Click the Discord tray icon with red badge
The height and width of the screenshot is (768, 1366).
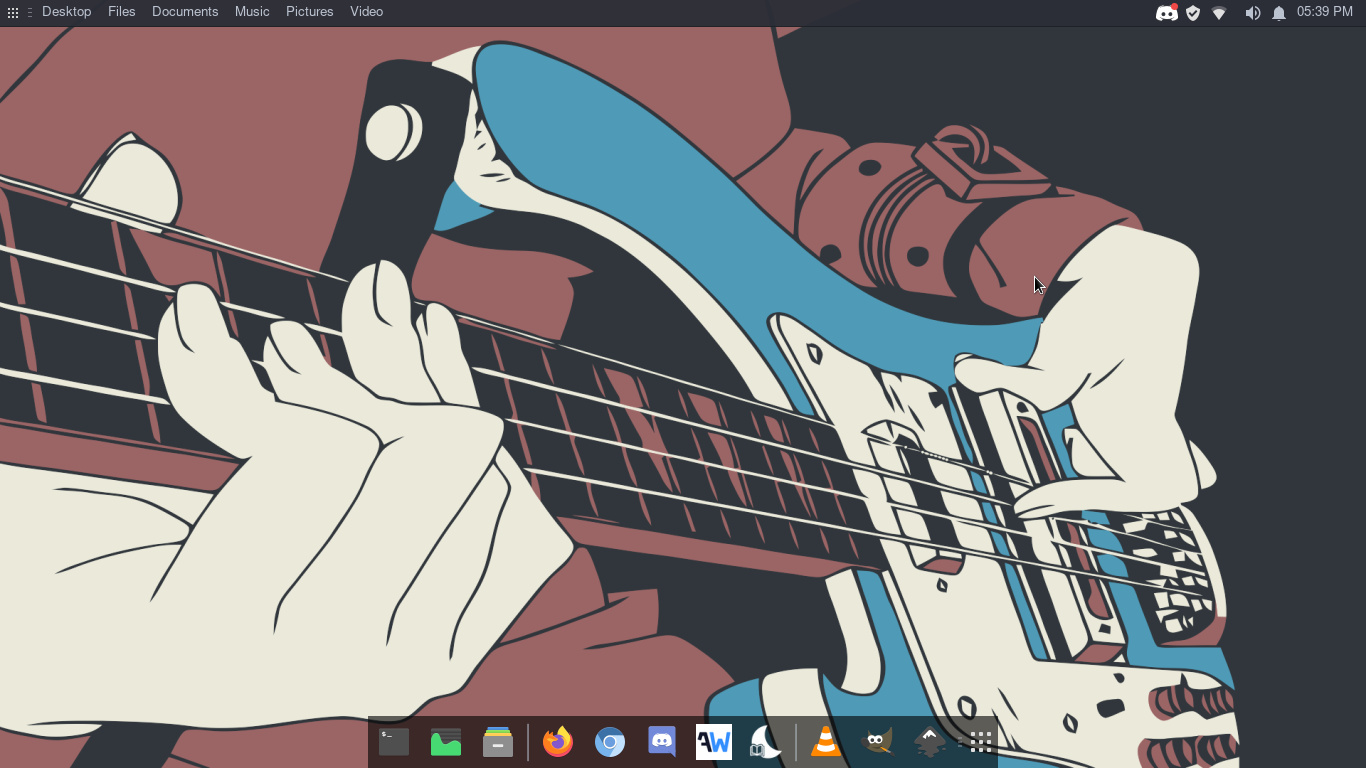pyautogui.click(x=1166, y=13)
